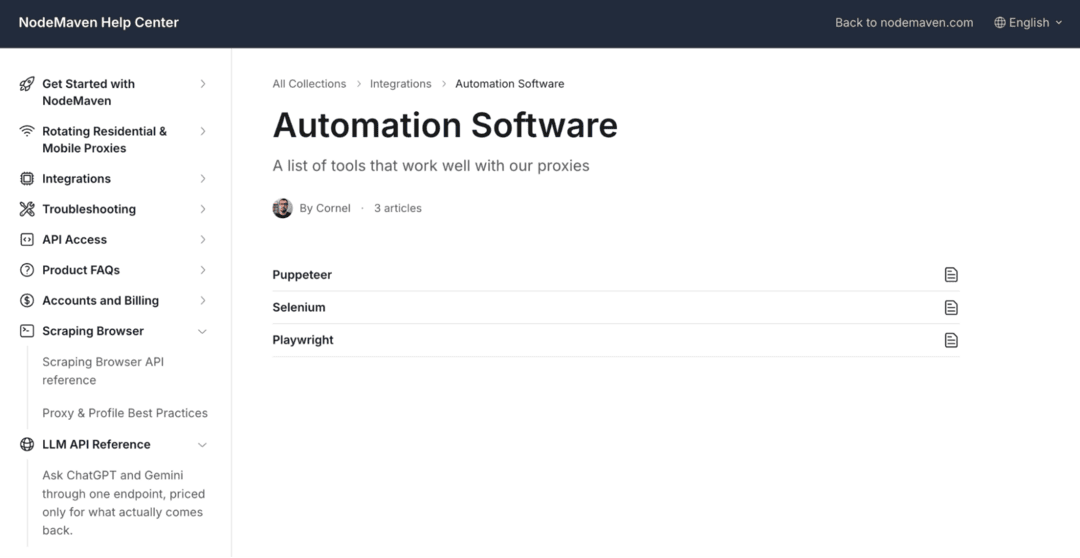This screenshot has height=558, width=1080.
Task: Click Cornel's author avatar
Action: [282, 208]
